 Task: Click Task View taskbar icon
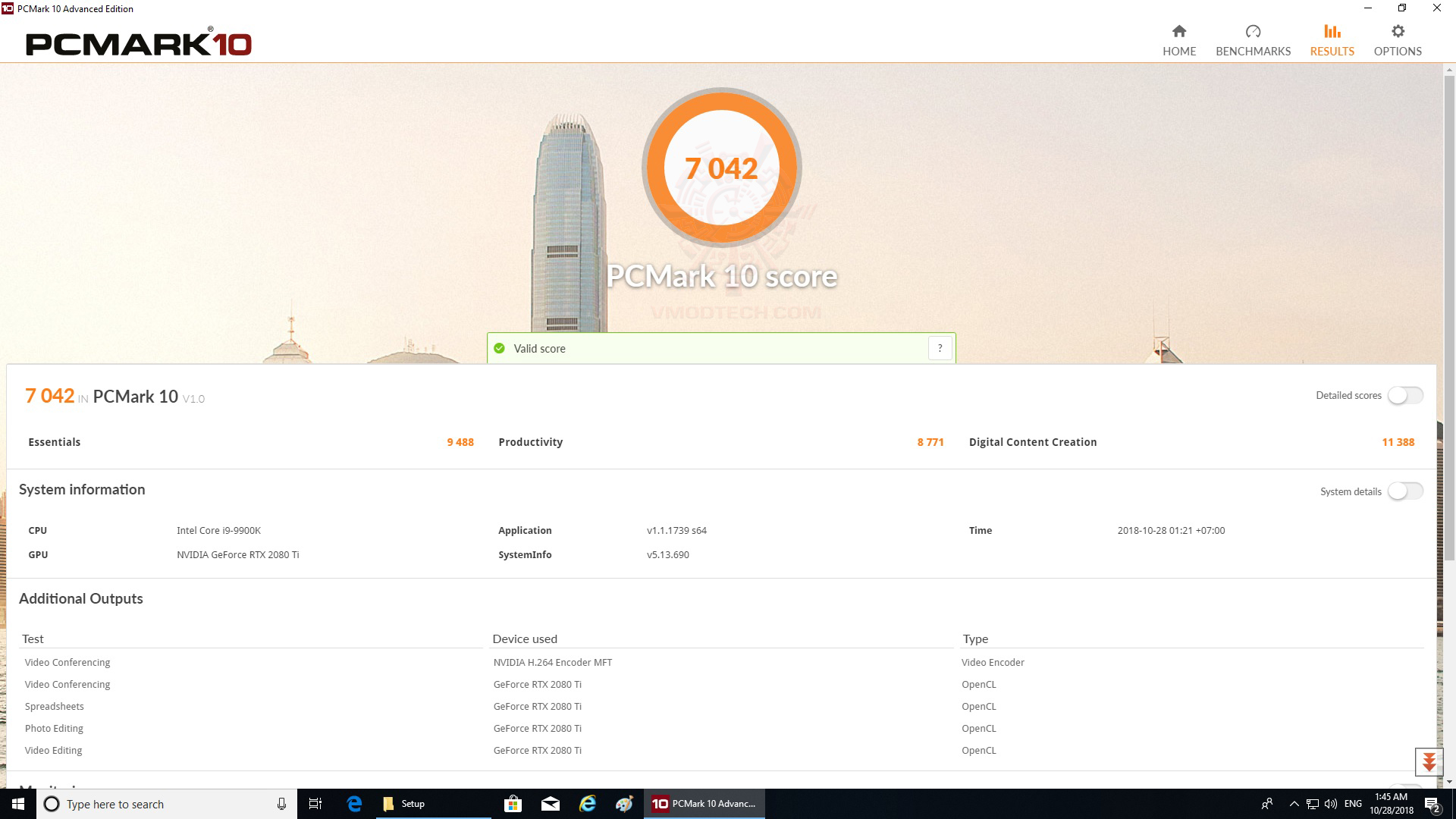(315, 804)
